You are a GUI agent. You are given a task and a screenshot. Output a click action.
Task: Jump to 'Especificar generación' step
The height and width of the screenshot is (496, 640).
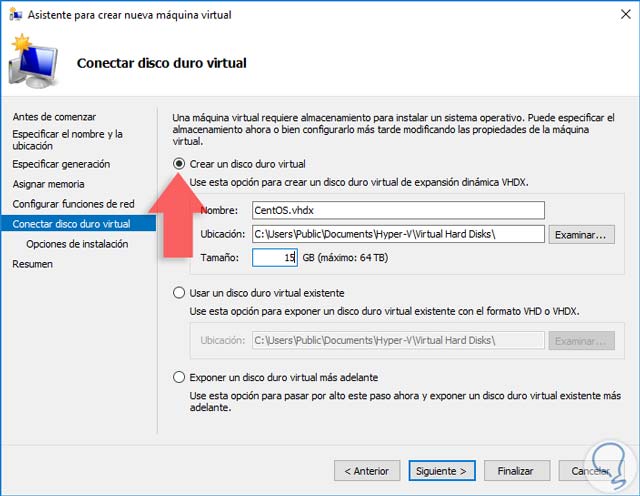point(61,164)
